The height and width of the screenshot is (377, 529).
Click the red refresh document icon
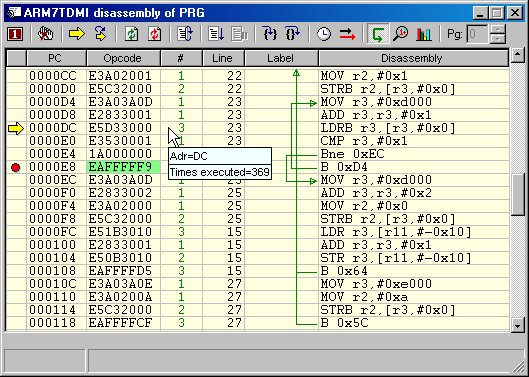(155, 34)
